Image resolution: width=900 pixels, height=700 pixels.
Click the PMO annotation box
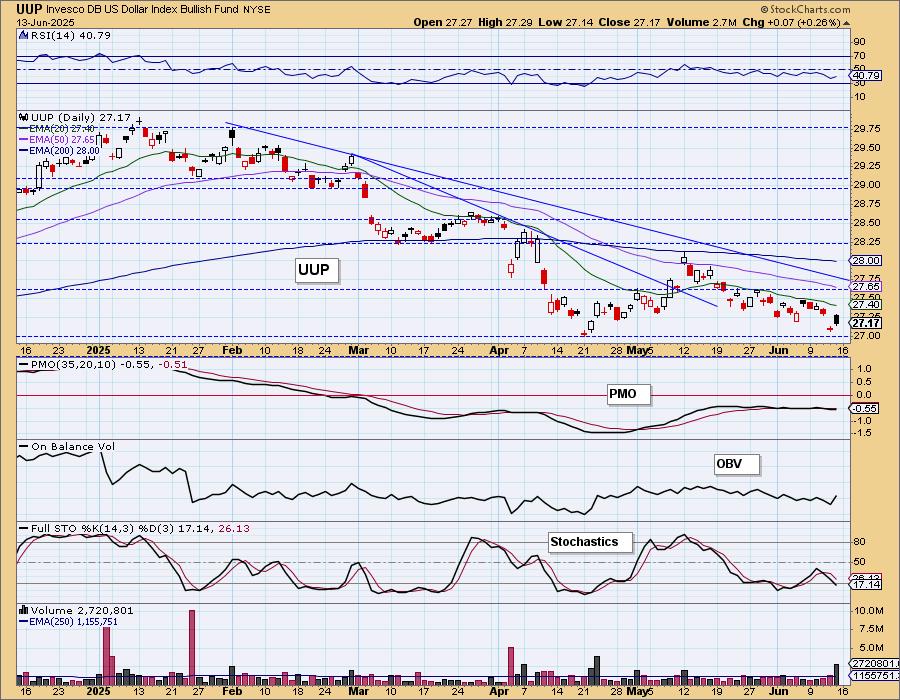click(629, 394)
